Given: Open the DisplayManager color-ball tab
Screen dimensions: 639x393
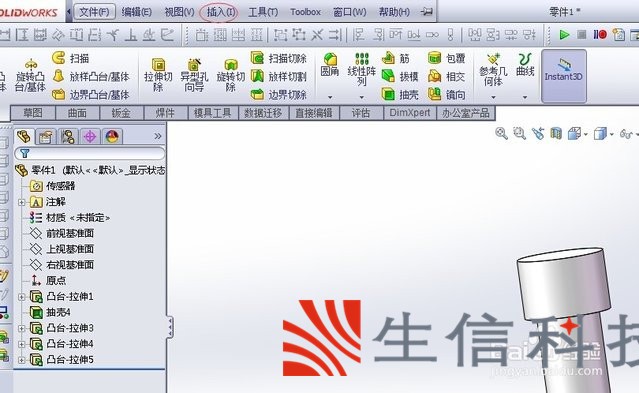Looking at the screenshot, I should (x=112, y=137).
